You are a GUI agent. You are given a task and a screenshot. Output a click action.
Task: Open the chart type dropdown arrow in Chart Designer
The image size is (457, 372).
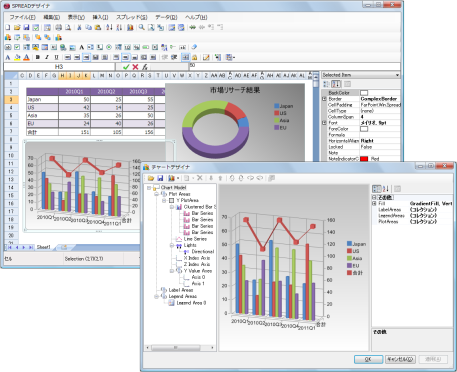(x=178, y=178)
